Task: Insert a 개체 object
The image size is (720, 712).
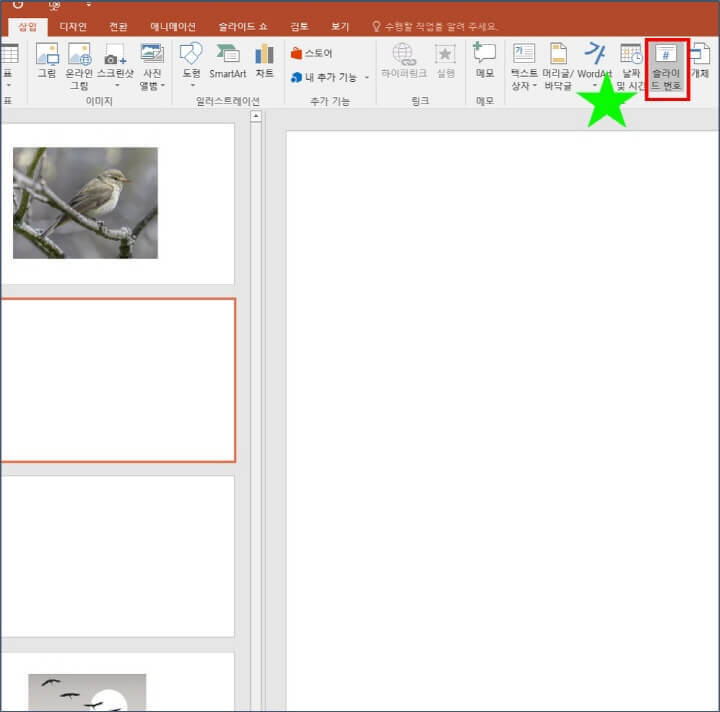Action: click(700, 61)
